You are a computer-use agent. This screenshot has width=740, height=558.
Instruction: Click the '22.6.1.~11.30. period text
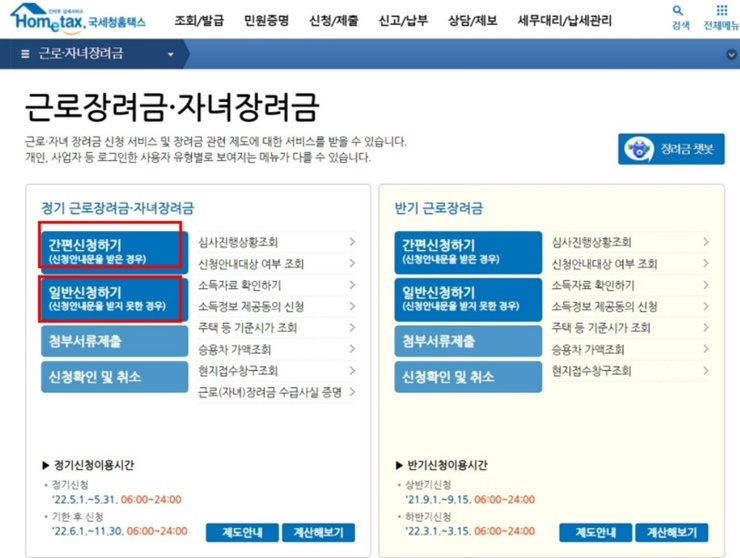pos(88,531)
